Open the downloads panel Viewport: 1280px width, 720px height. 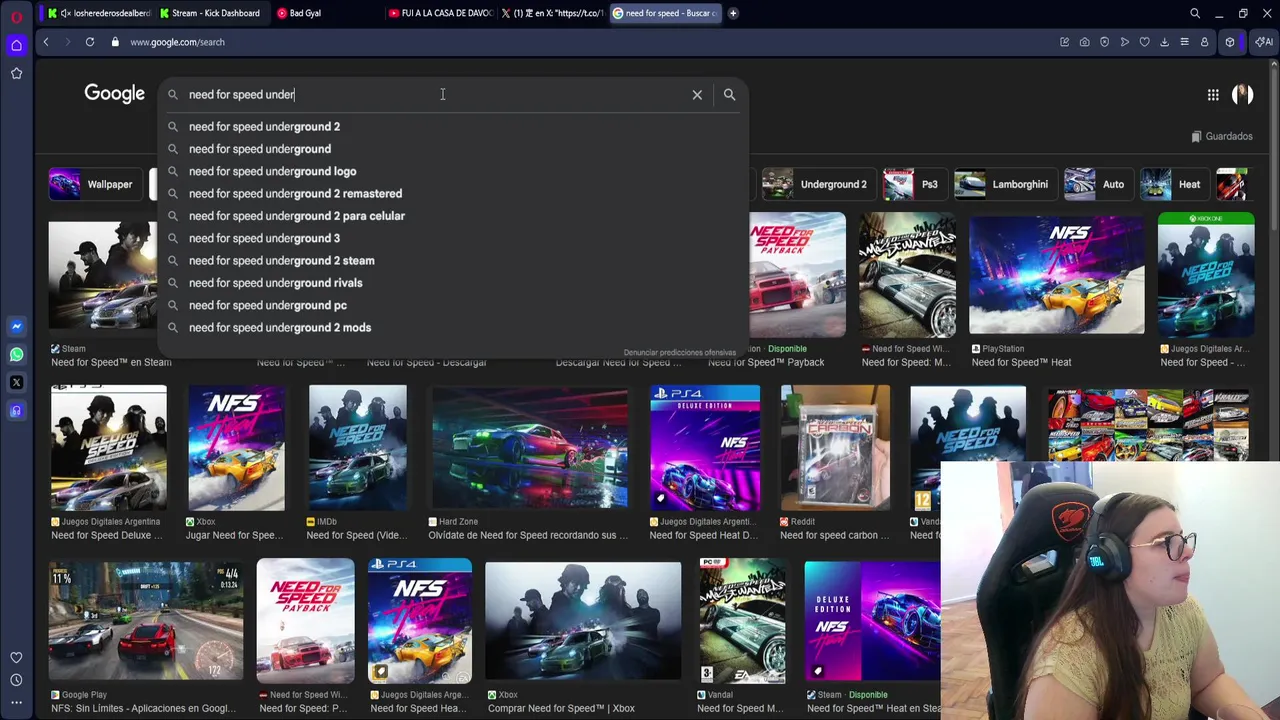(1164, 42)
